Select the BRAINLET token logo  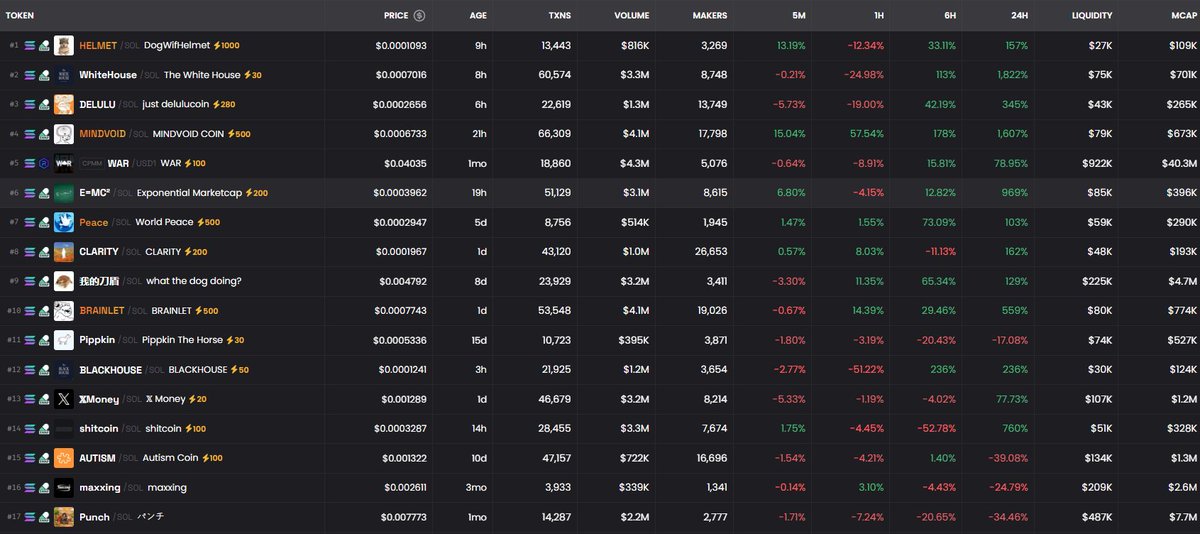point(63,311)
